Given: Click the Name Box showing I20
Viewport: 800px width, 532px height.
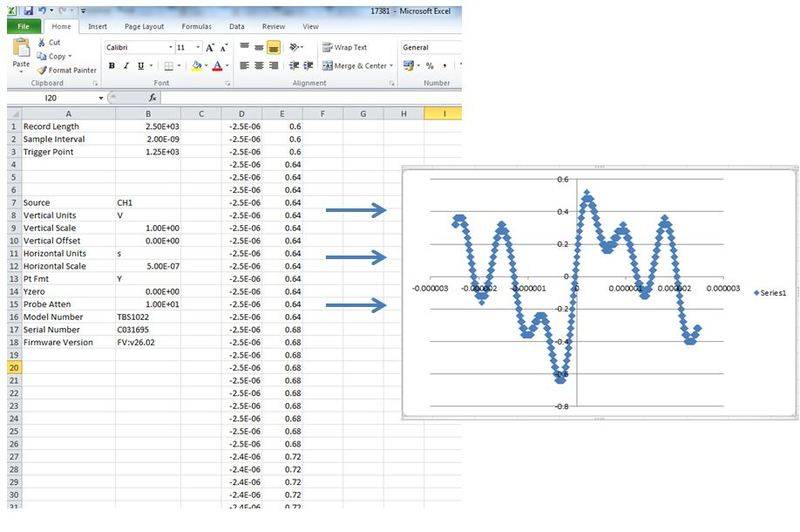Looking at the screenshot, I should pos(52,98).
